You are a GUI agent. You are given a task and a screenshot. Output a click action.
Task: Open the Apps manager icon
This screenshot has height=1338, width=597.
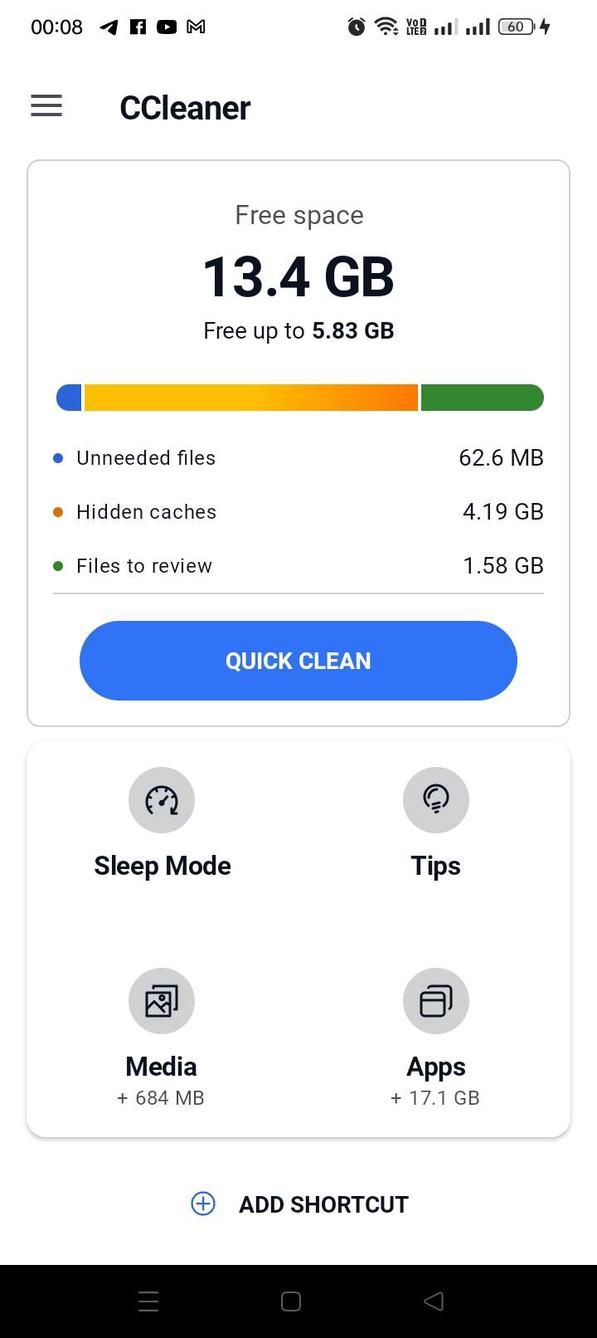pos(435,1000)
